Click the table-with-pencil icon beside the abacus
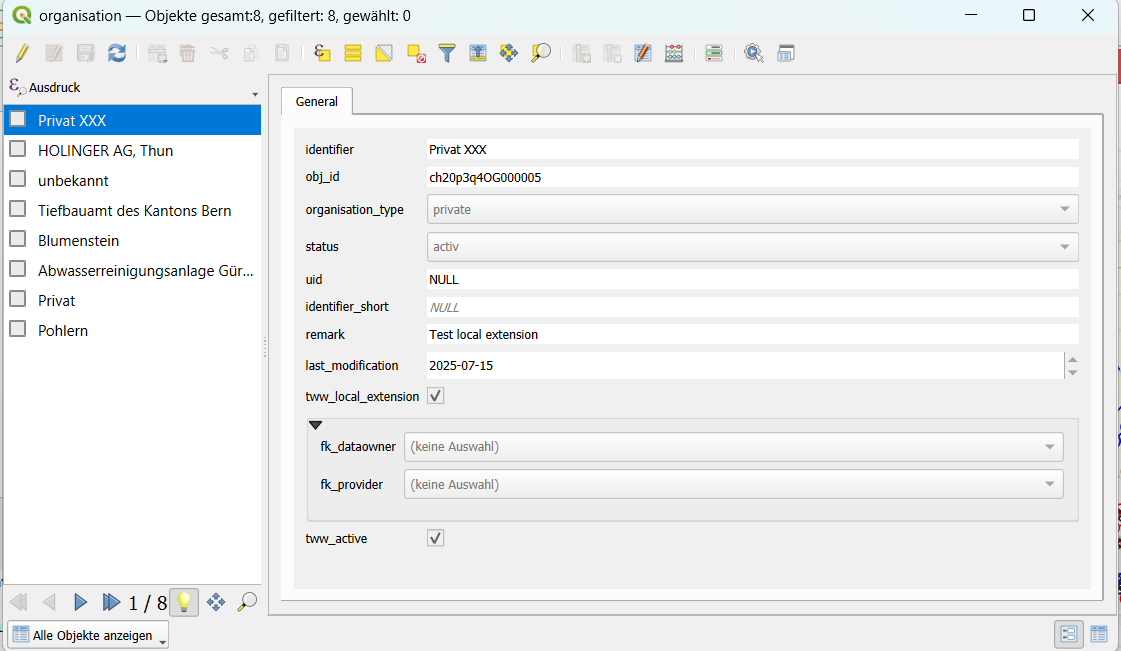This screenshot has width=1121, height=651. click(x=643, y=53)
